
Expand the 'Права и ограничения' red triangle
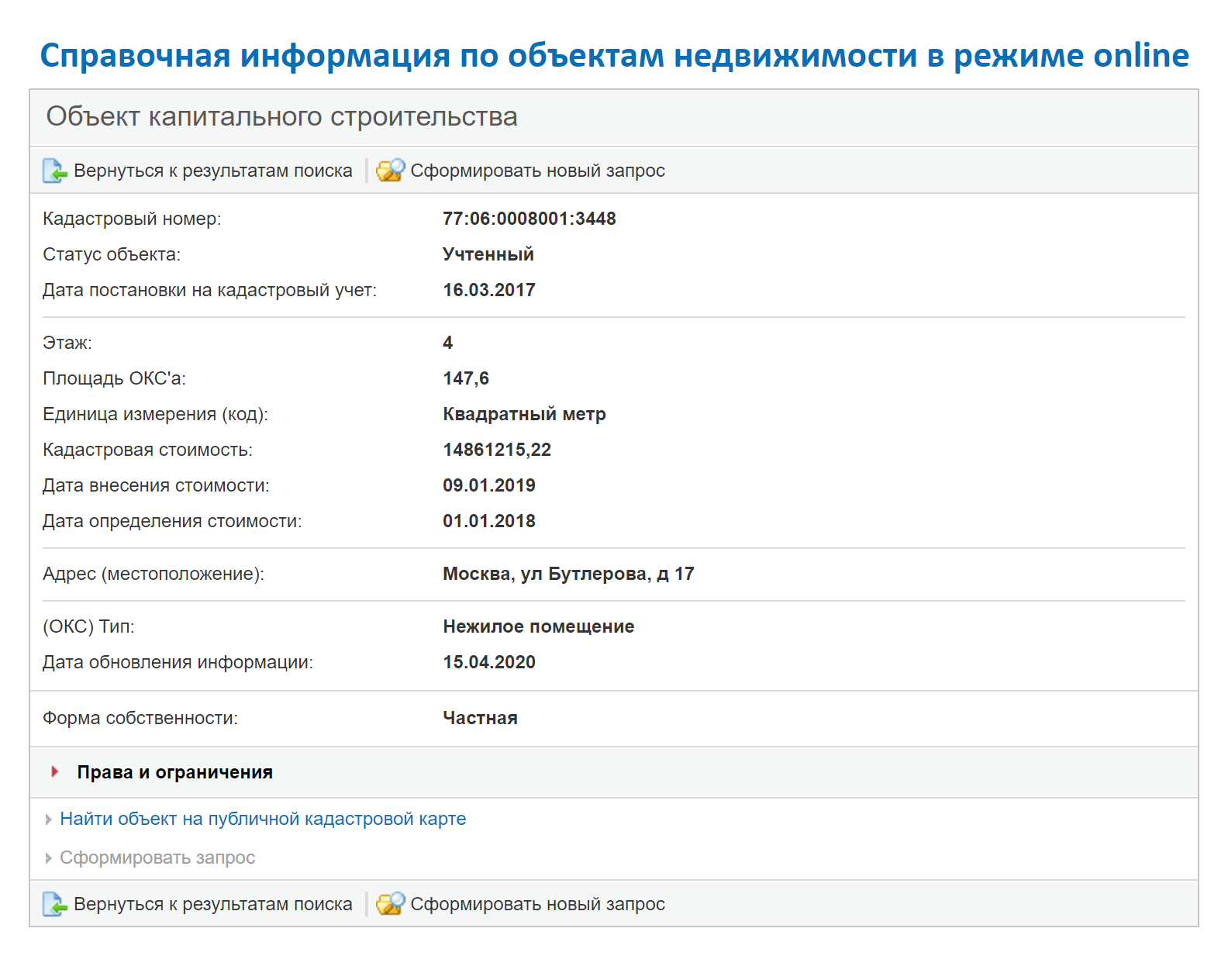pyautogui.click(x=55, y=771)
